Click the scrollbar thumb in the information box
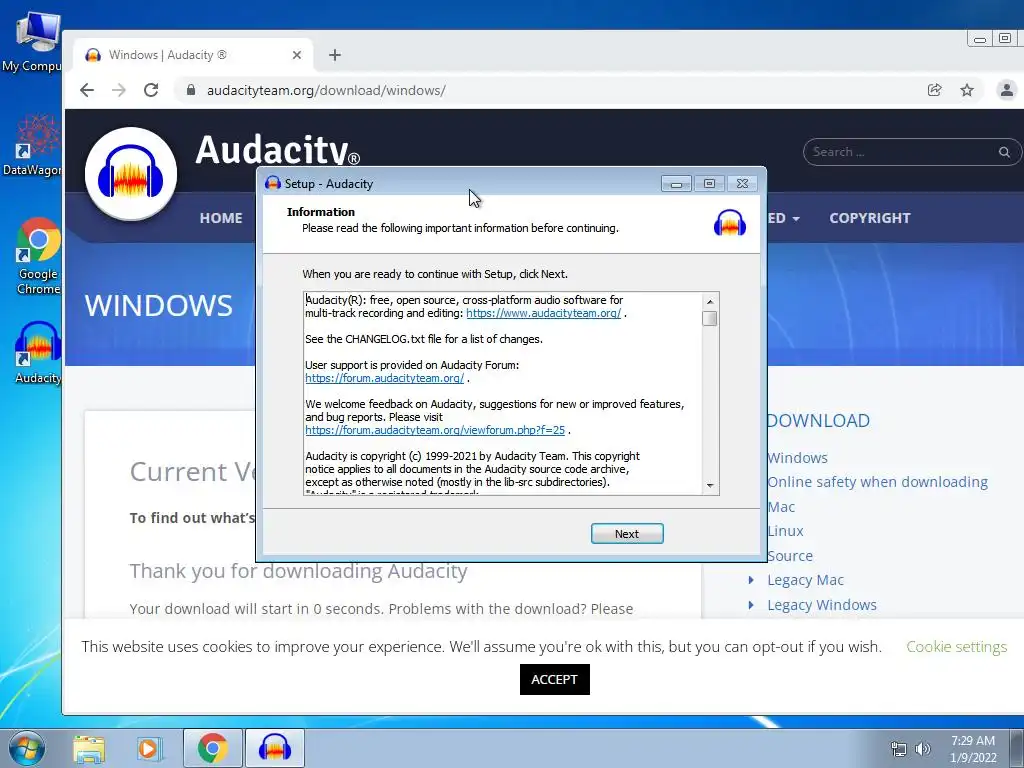This screenshot has width=1024, height=768. pyautogui.click(x=710, y=319)
